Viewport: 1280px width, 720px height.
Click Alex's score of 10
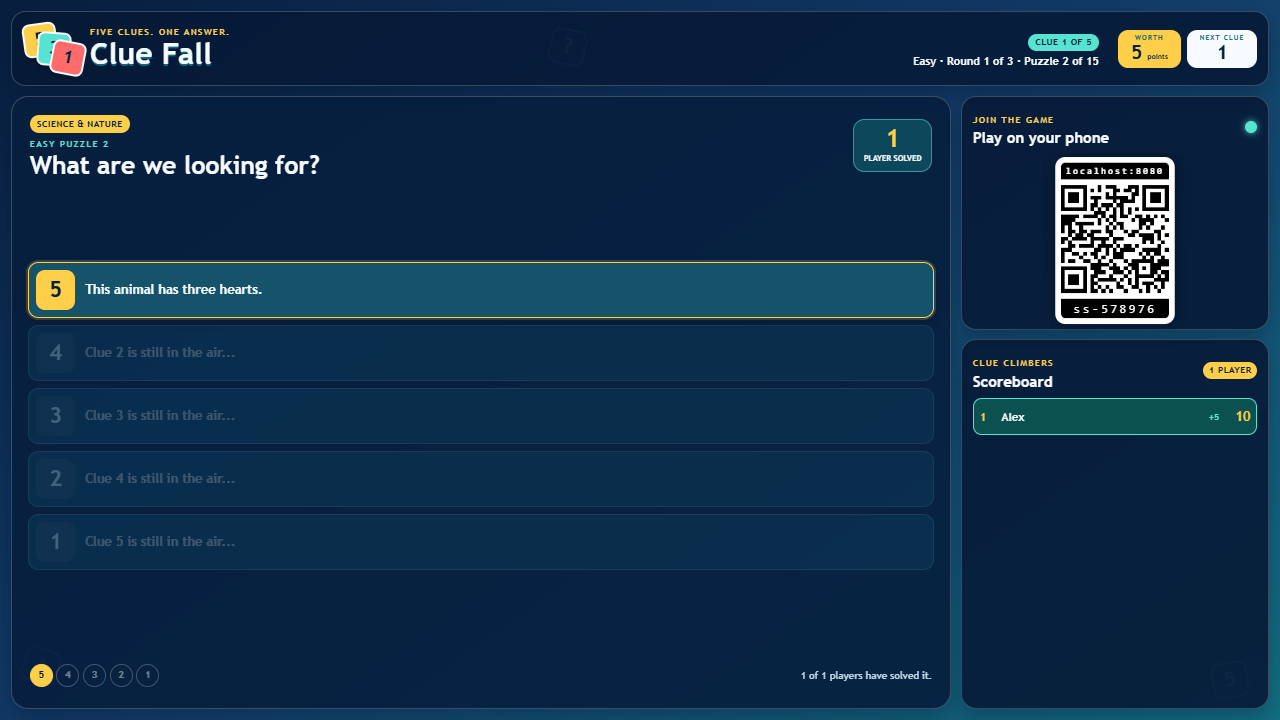click(x=1243, y=417)
